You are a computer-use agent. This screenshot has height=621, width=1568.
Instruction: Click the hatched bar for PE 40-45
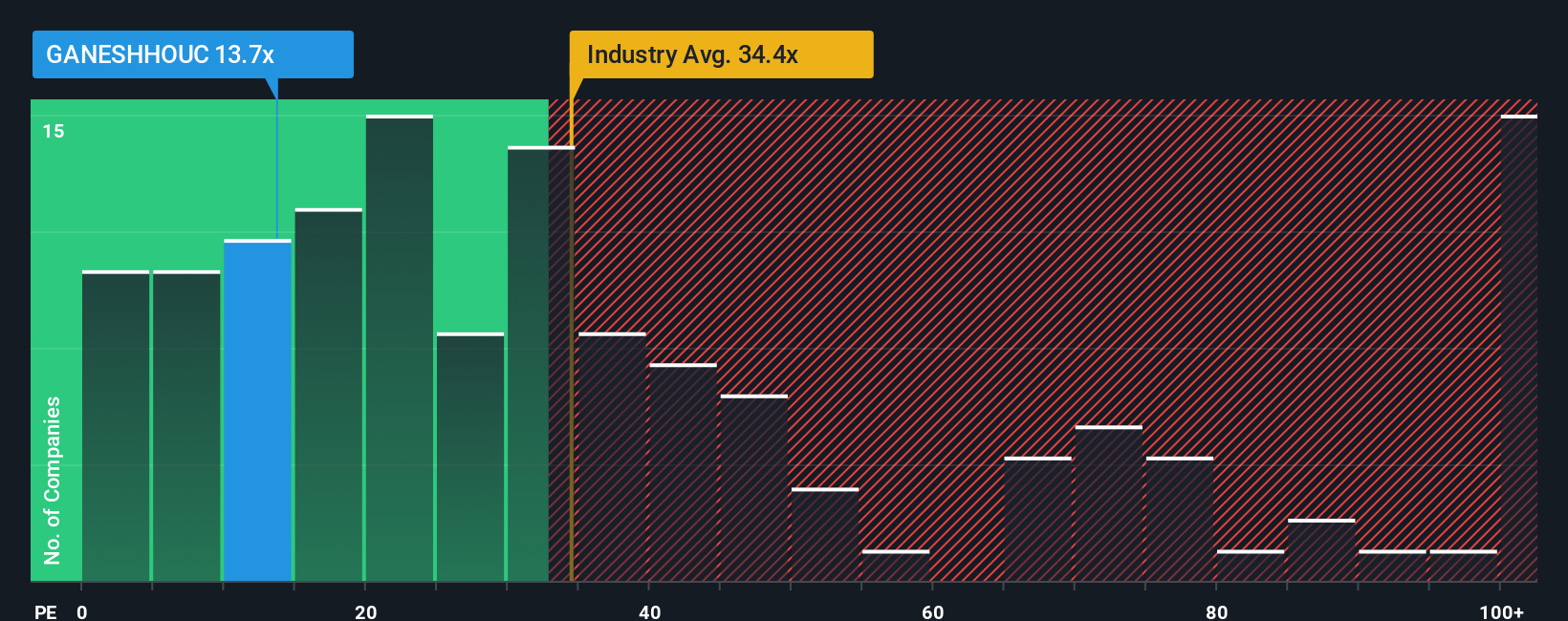pyautogui.click(x=684, y=472)
